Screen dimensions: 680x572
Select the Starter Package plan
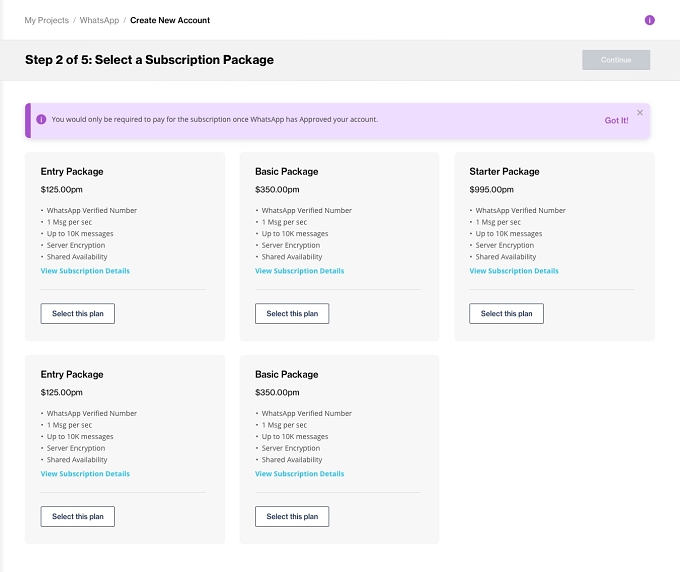506,314
